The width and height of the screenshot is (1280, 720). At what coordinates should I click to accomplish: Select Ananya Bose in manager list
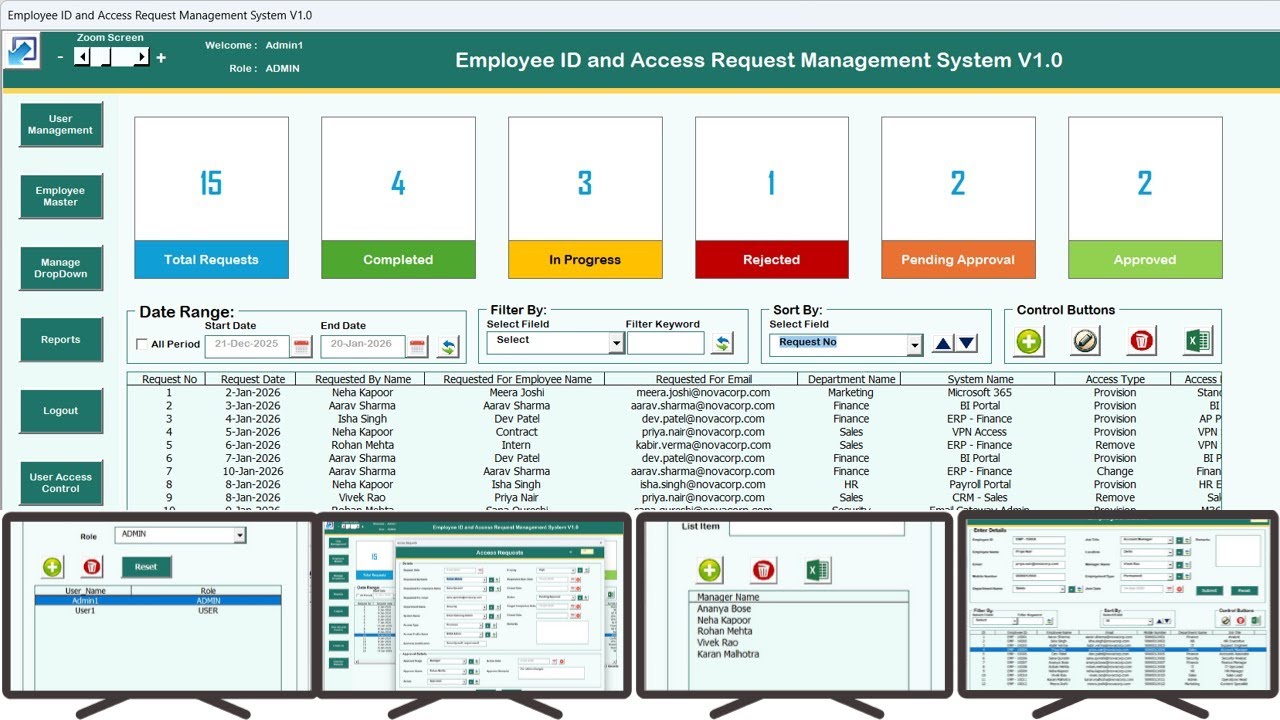coord(724,609)
